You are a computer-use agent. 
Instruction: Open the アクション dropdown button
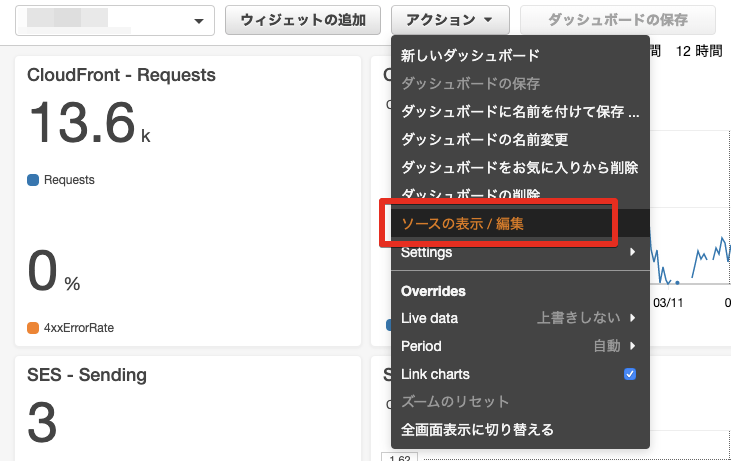(x=450, y=20)
